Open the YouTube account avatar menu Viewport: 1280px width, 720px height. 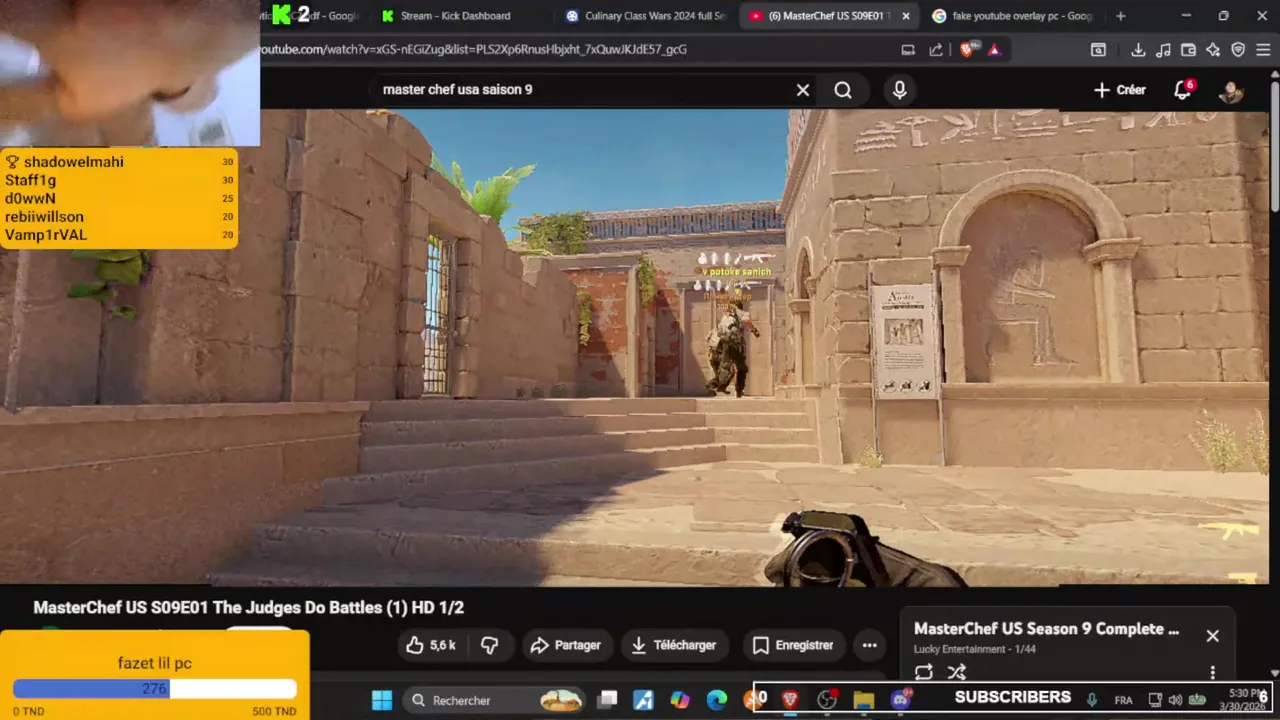click(1231, 91)
